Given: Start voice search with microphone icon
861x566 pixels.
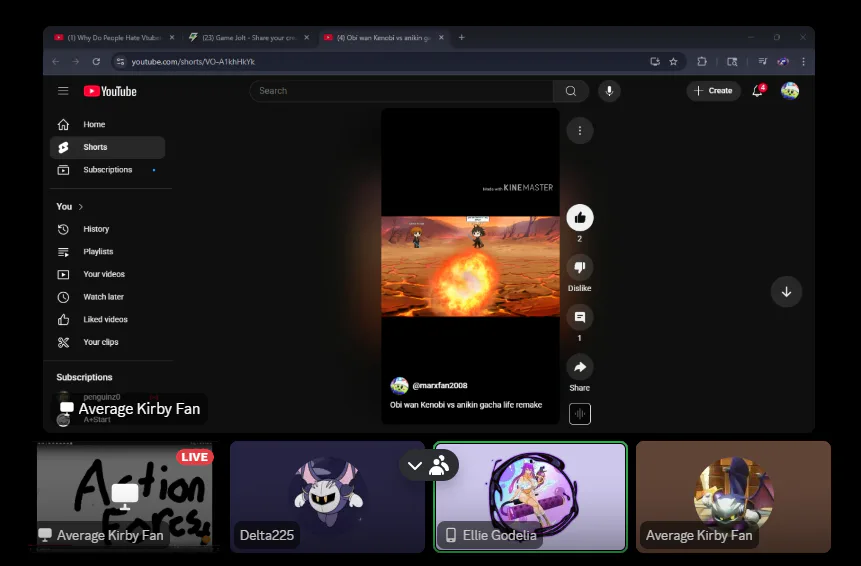Looking at the screenshot, I should click(609, 91).
